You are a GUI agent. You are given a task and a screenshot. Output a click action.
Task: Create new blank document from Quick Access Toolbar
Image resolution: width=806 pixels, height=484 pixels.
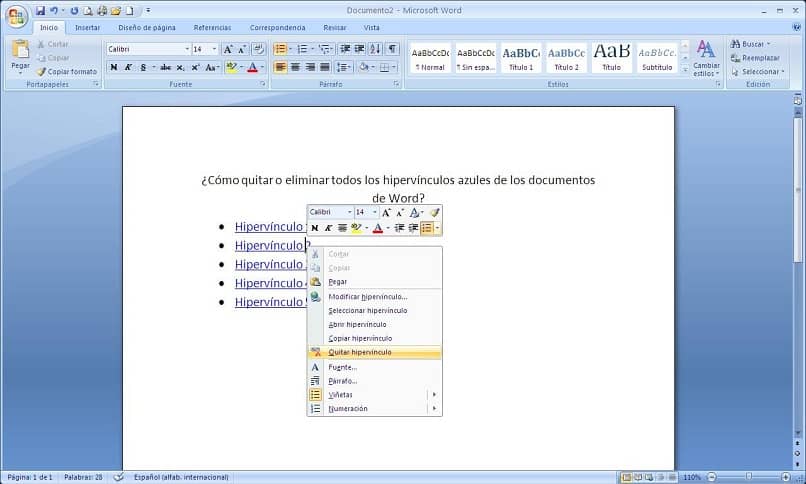tap(130, 10)
